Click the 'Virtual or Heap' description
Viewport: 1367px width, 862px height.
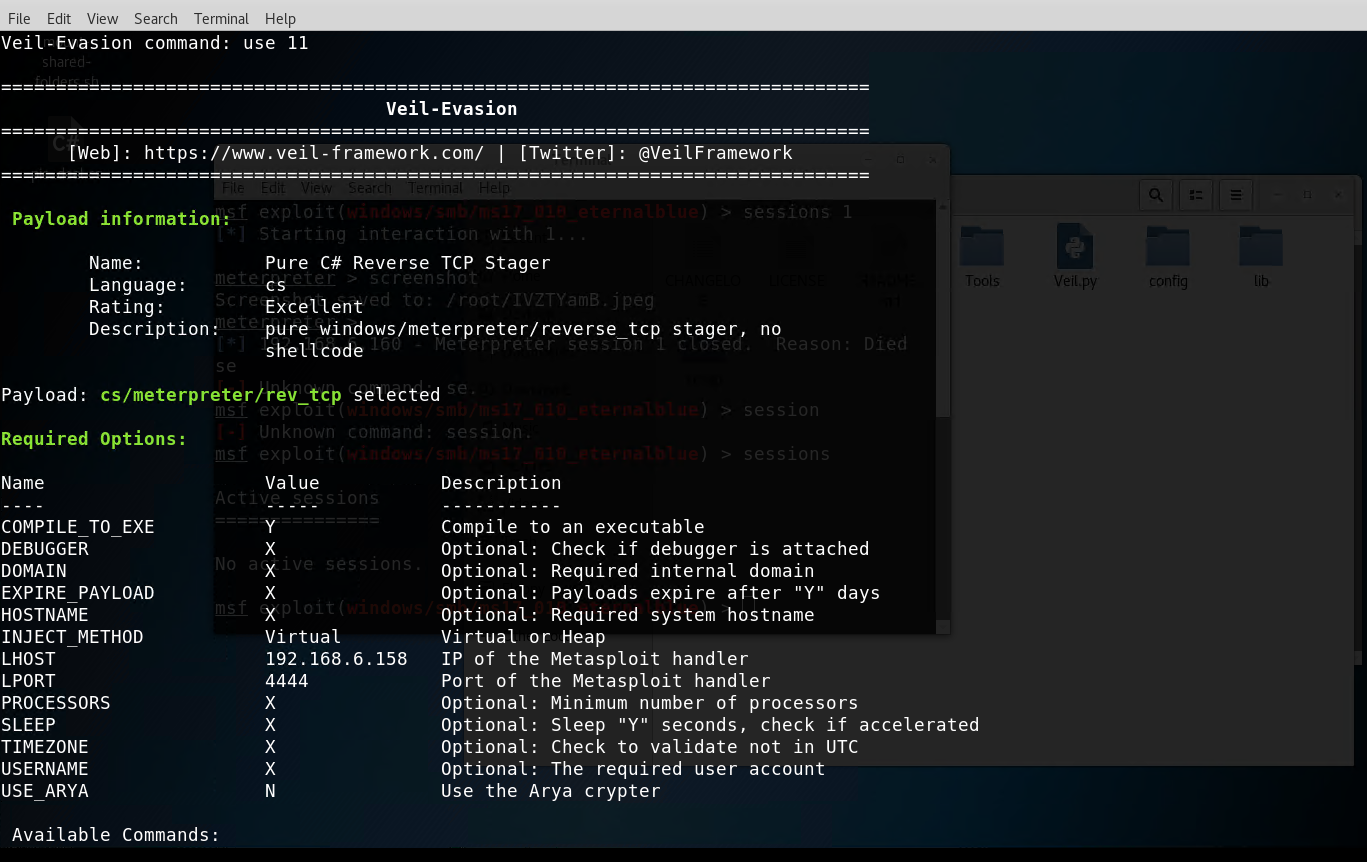(523, 637)
